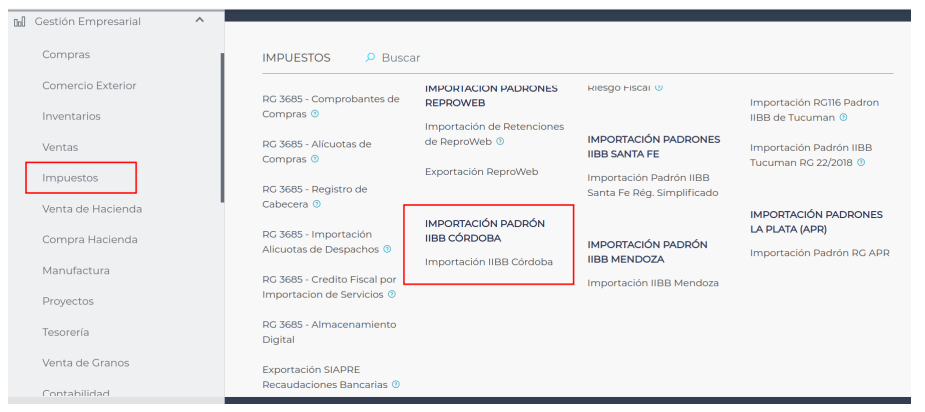Click the IMPORTACIÓN PADRÓN IIBB CÓRDOBA heading

point(485,231)
